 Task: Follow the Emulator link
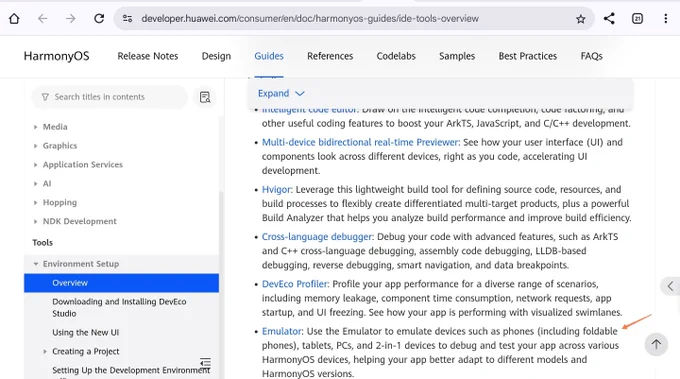281,331
